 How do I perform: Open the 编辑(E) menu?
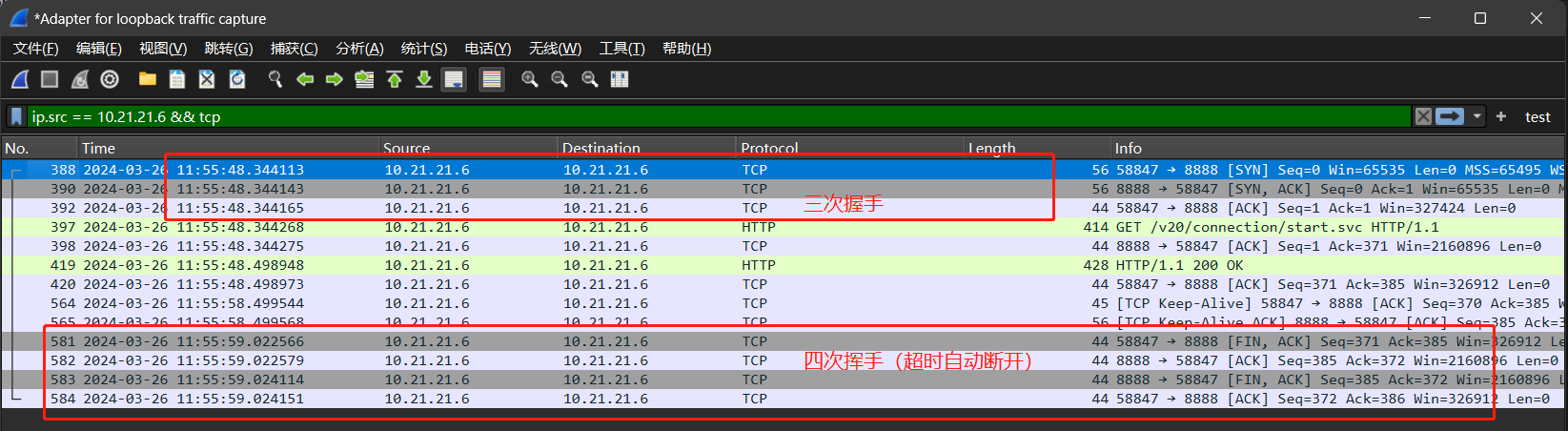(x=99, y=49)
